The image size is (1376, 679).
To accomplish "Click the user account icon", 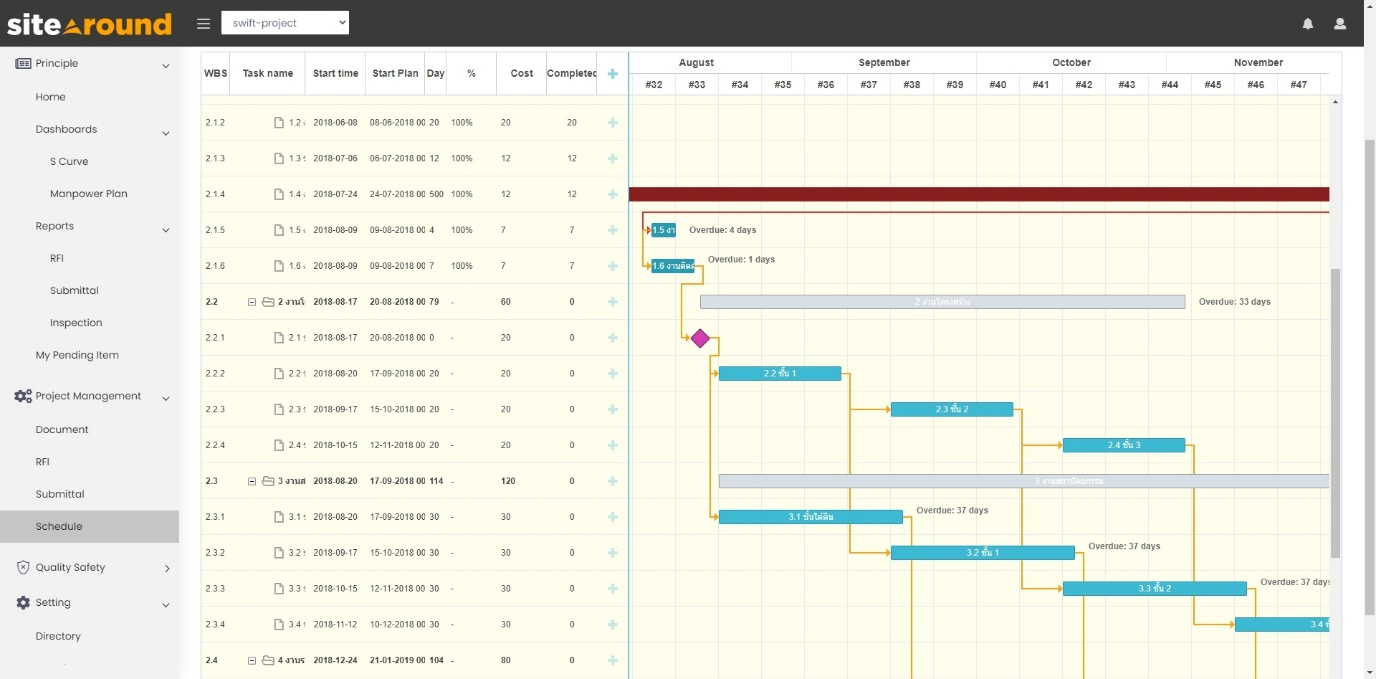I will 1340,22.
